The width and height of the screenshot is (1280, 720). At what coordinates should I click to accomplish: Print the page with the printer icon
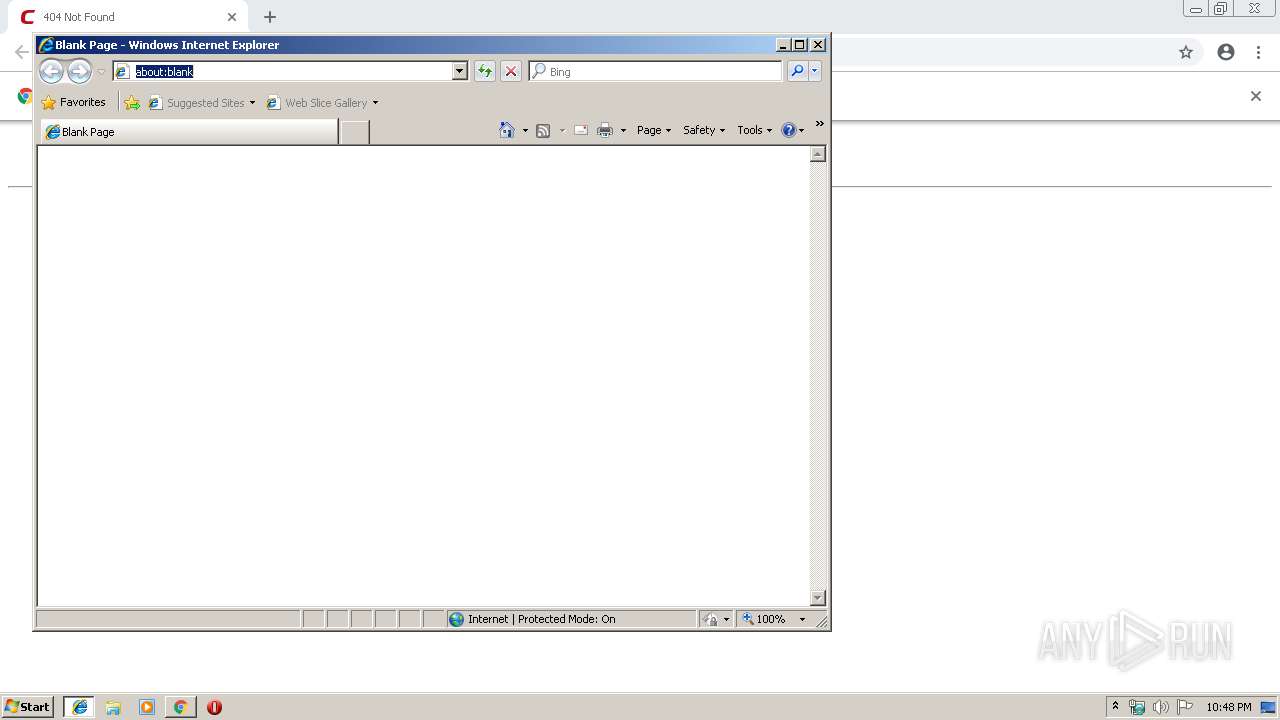[605, 130]
